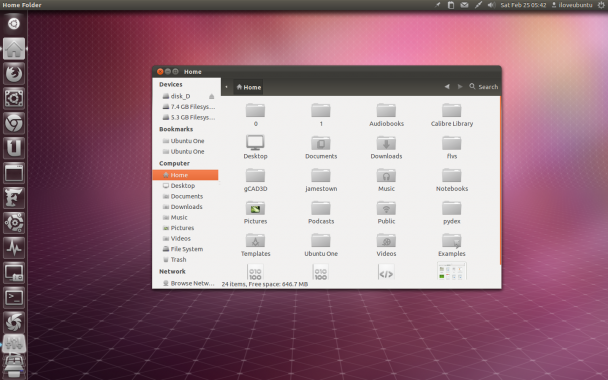Select the HTML code file icon
This screenshot has width=608, height=380.
[386, 272]
